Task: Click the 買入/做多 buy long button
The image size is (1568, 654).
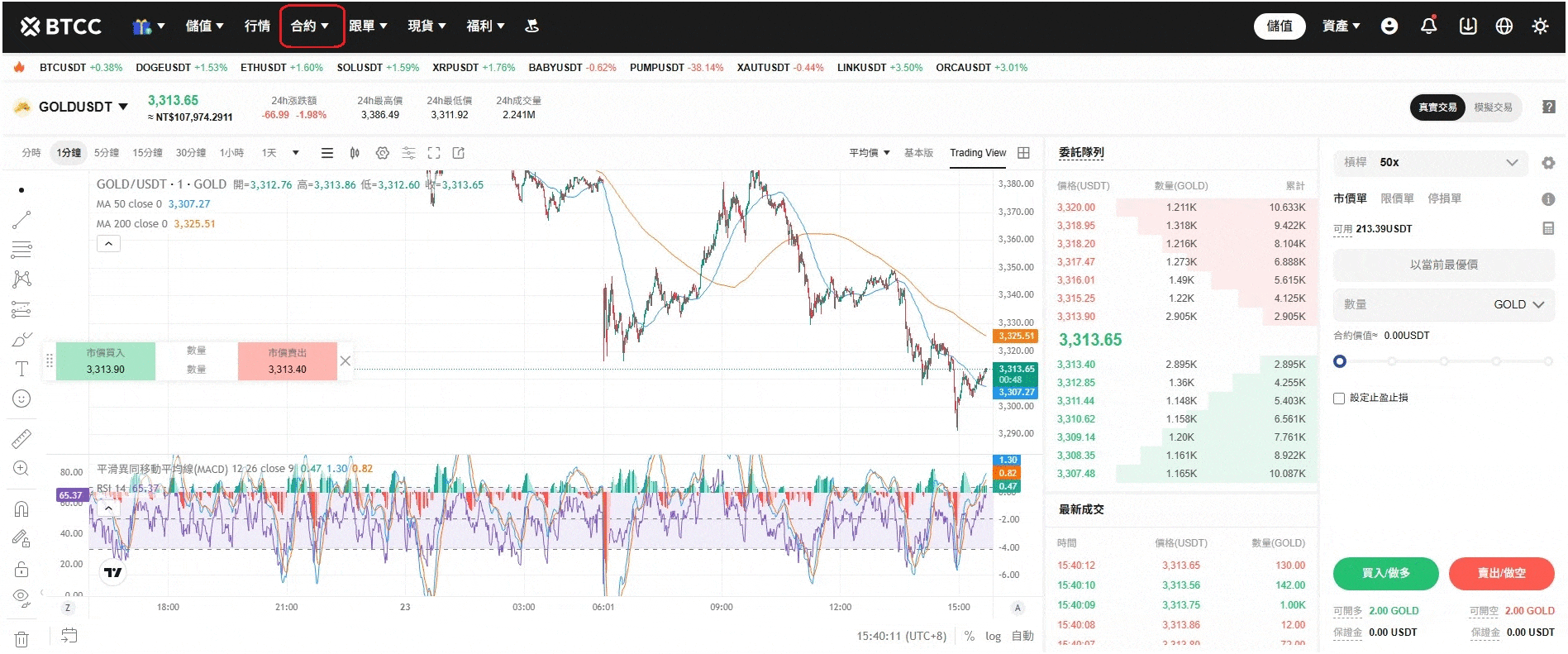Action: pos(1385,574)
